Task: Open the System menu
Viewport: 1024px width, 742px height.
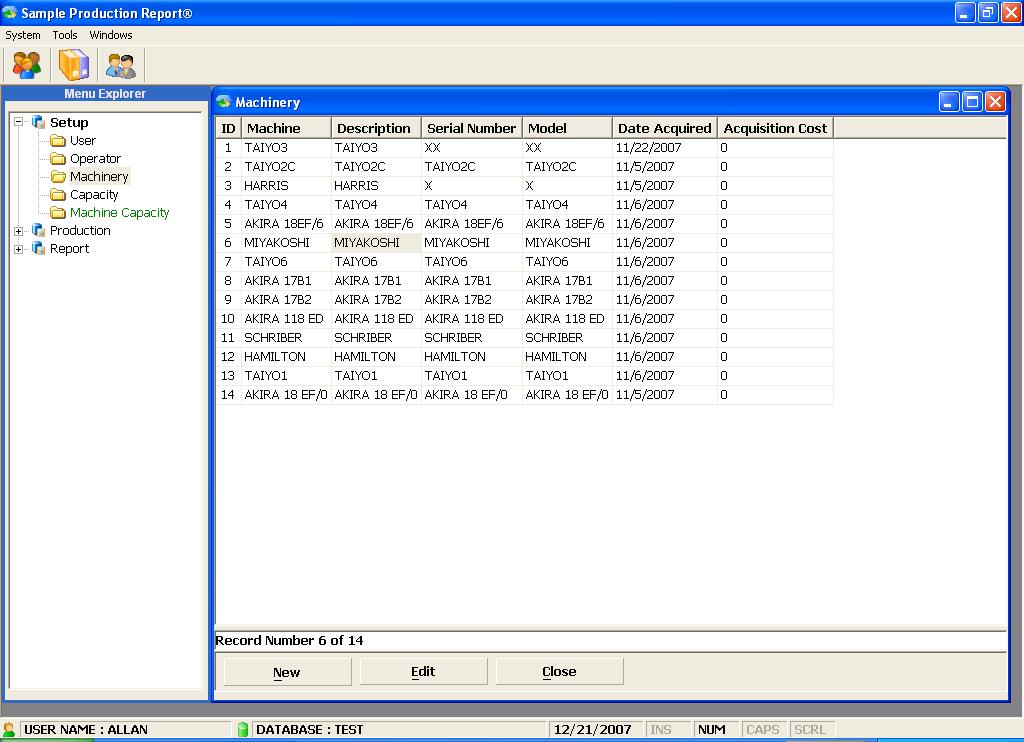Action: coord(23,35)
